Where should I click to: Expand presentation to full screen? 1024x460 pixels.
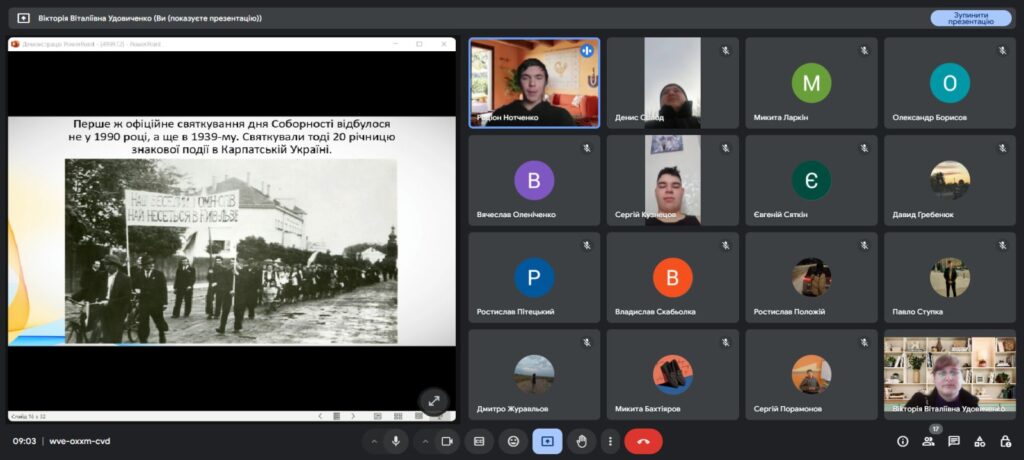(x=433, y=400)
